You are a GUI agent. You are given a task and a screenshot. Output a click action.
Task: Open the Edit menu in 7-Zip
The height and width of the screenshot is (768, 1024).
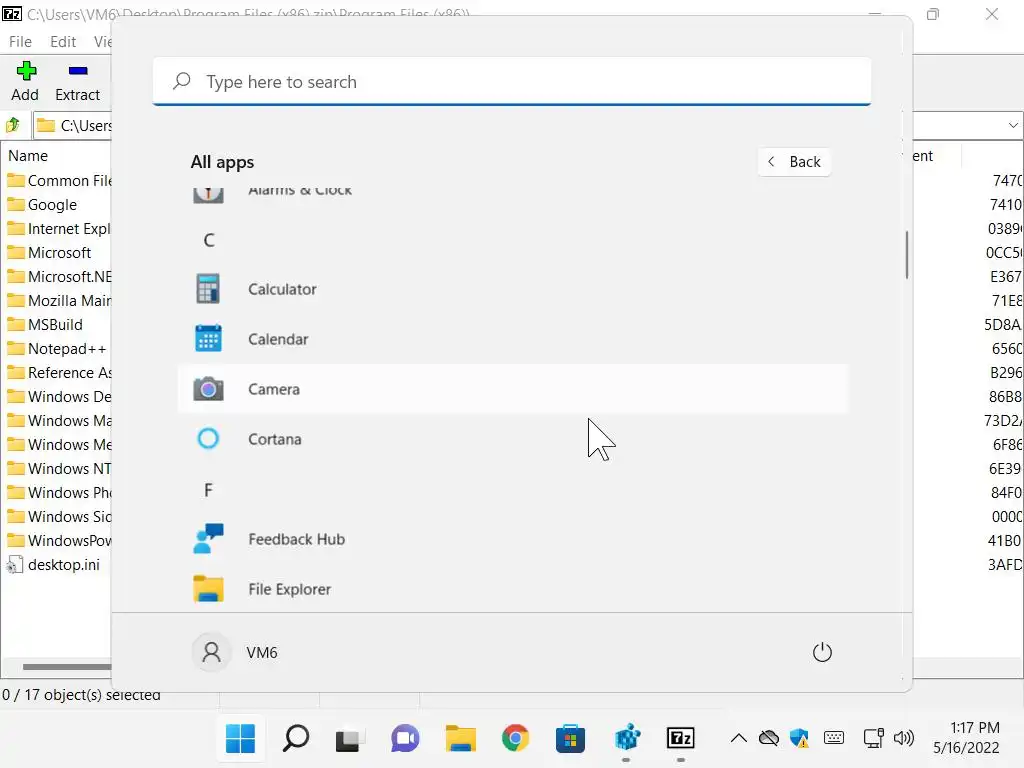click(63, 42)
